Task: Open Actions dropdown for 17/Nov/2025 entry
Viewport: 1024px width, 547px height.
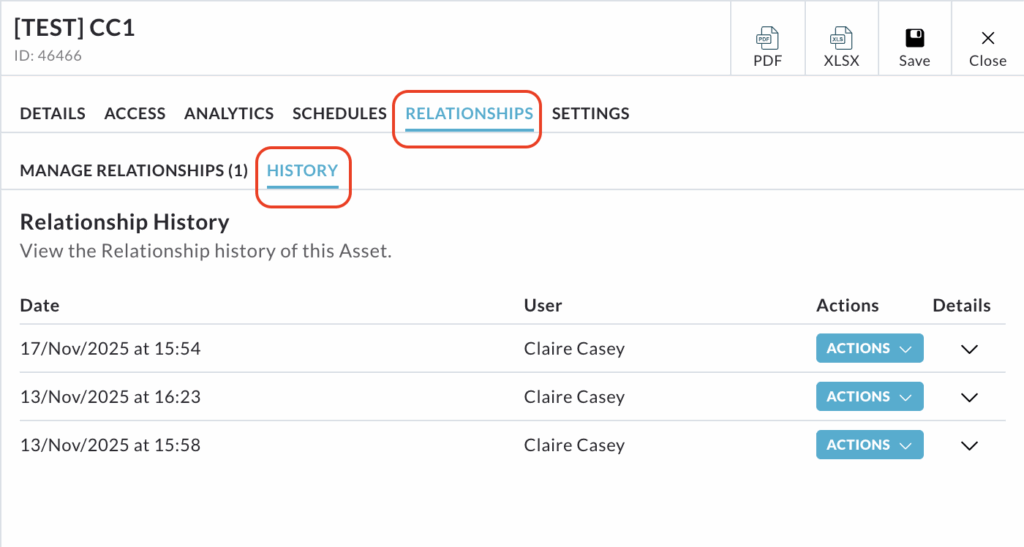Action: [x=869, y=349]
